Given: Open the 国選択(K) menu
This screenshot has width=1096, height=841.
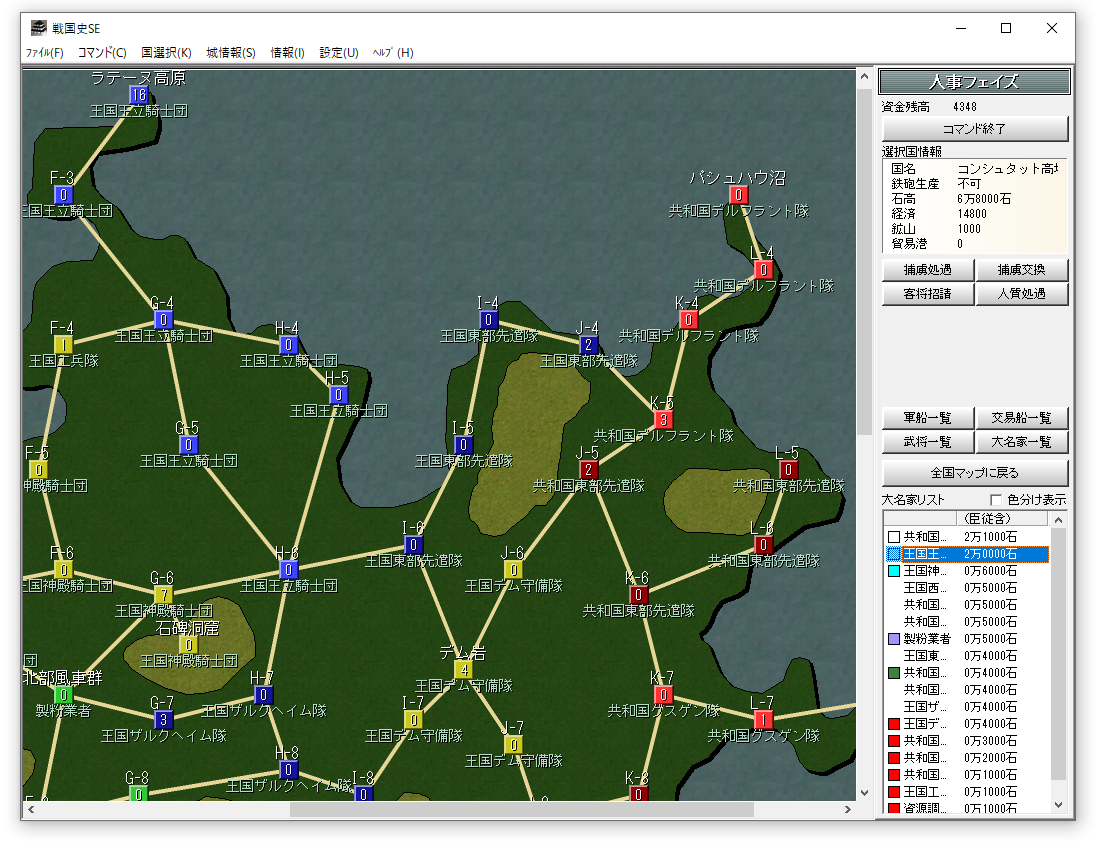Looking at the screenshot, I should point(166,53).
